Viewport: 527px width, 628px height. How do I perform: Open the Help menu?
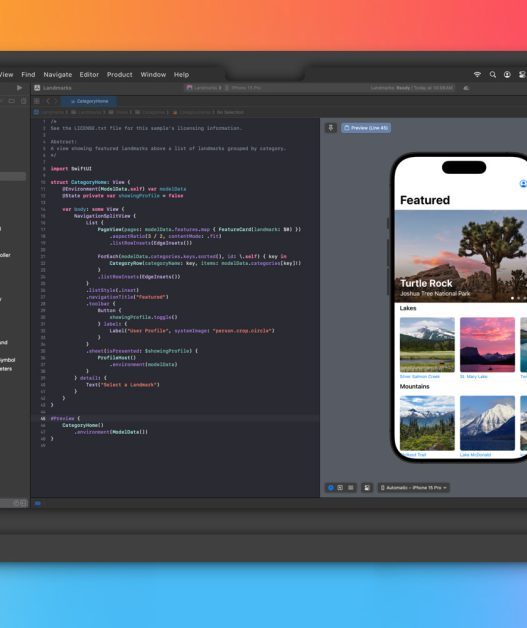[181, 74]
